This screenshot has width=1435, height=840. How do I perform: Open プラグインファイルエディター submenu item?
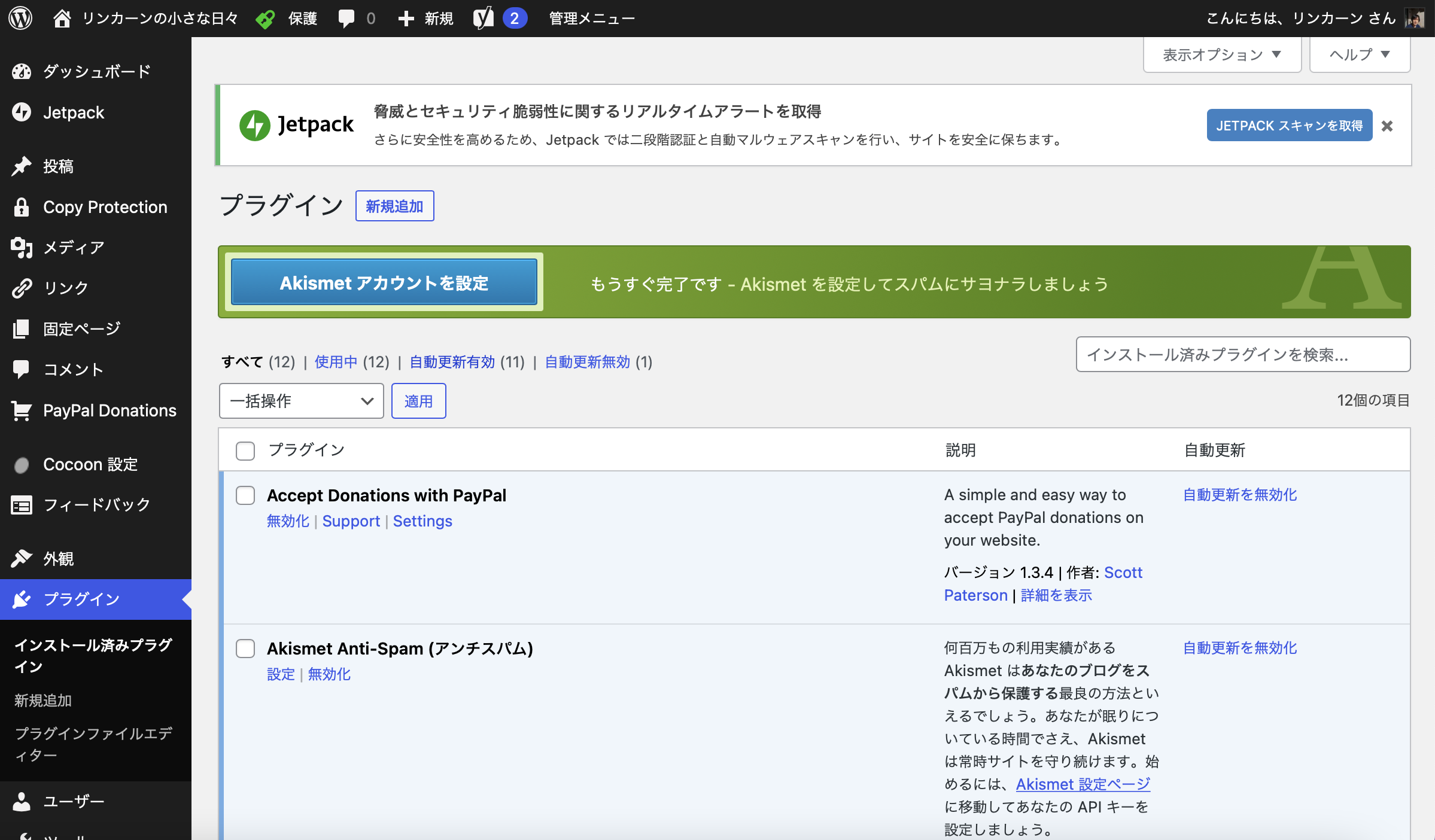tap(93, 744)
